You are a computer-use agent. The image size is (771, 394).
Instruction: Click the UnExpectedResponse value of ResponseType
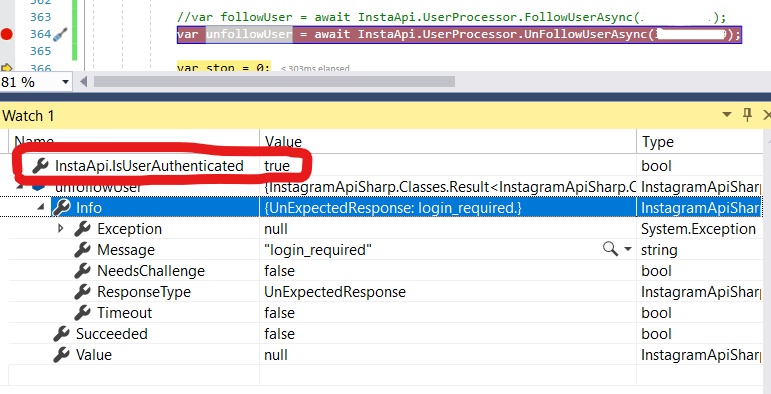(335, 292)
